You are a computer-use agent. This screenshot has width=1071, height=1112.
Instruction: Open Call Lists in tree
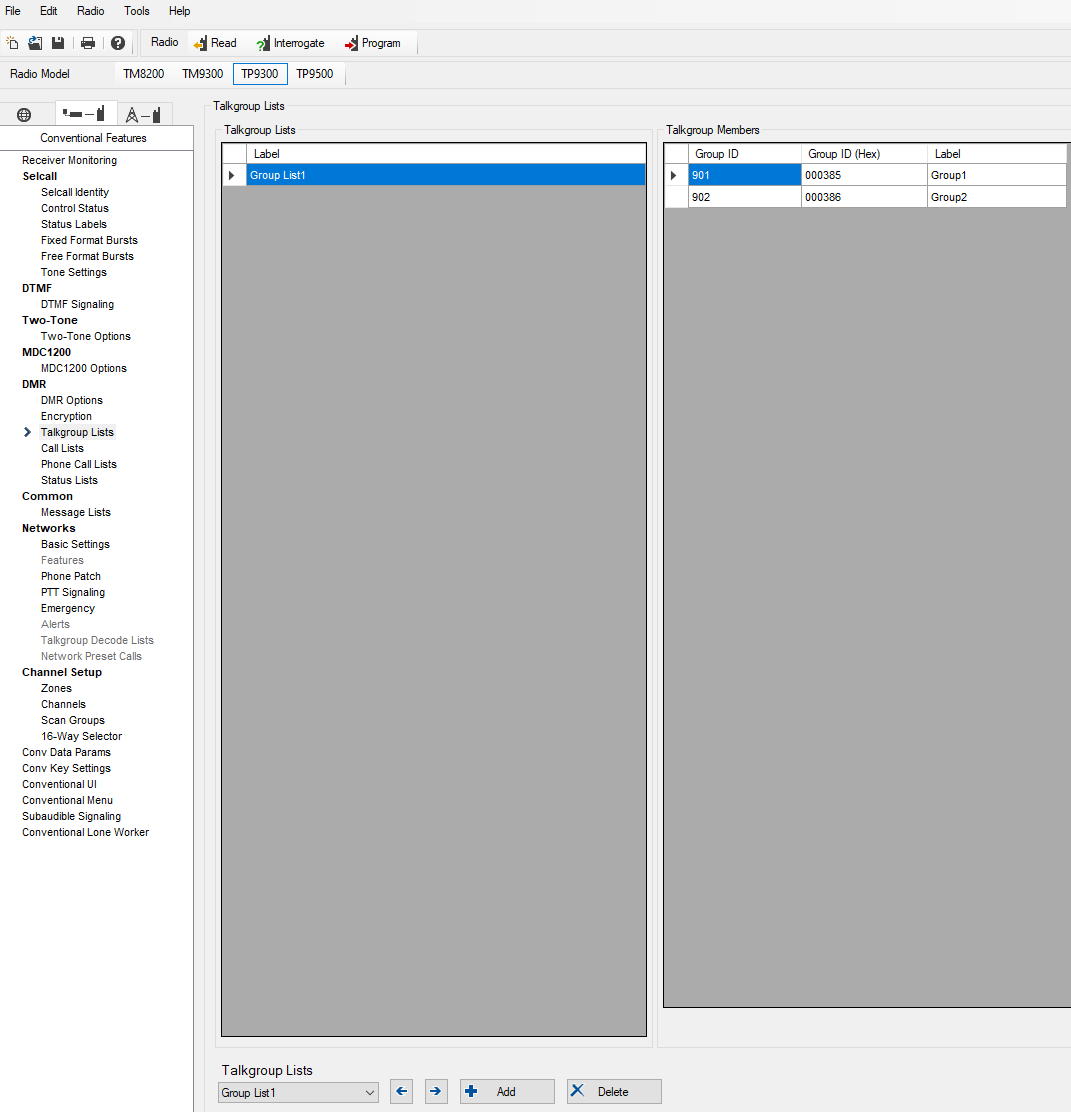[x=62, y=448]
